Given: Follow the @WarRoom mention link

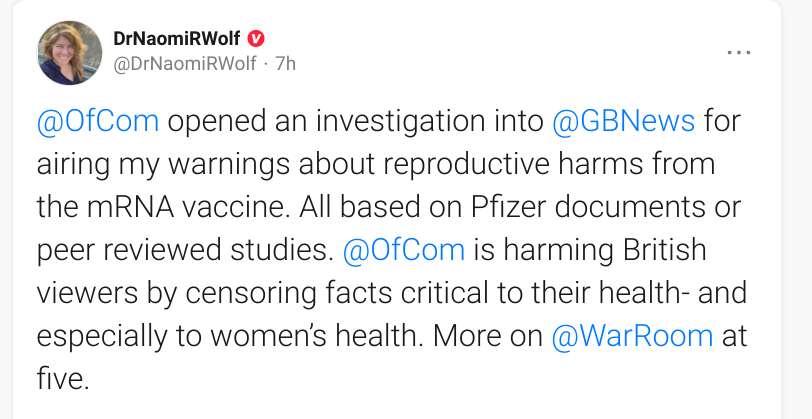Looking at the screenshot, I should point(632,335).
